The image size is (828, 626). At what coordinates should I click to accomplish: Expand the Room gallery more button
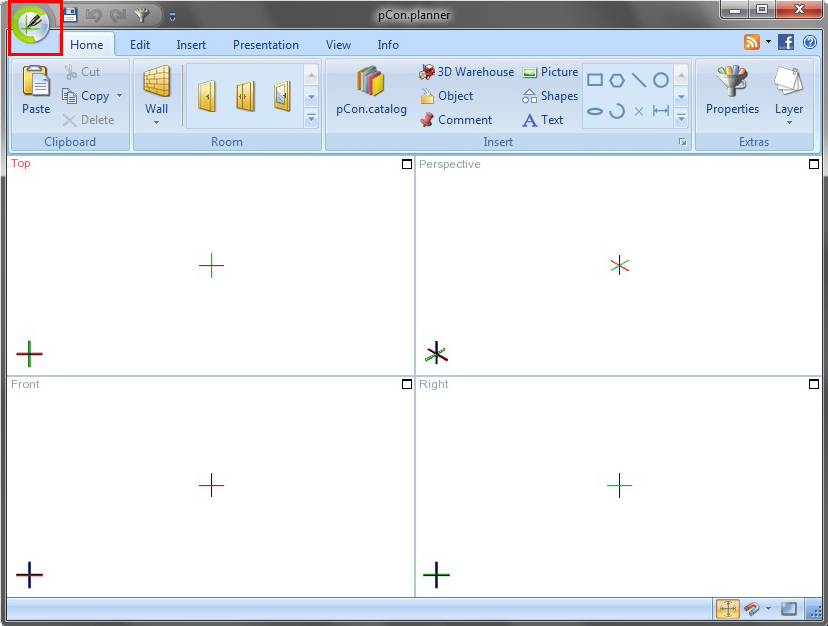311,118
